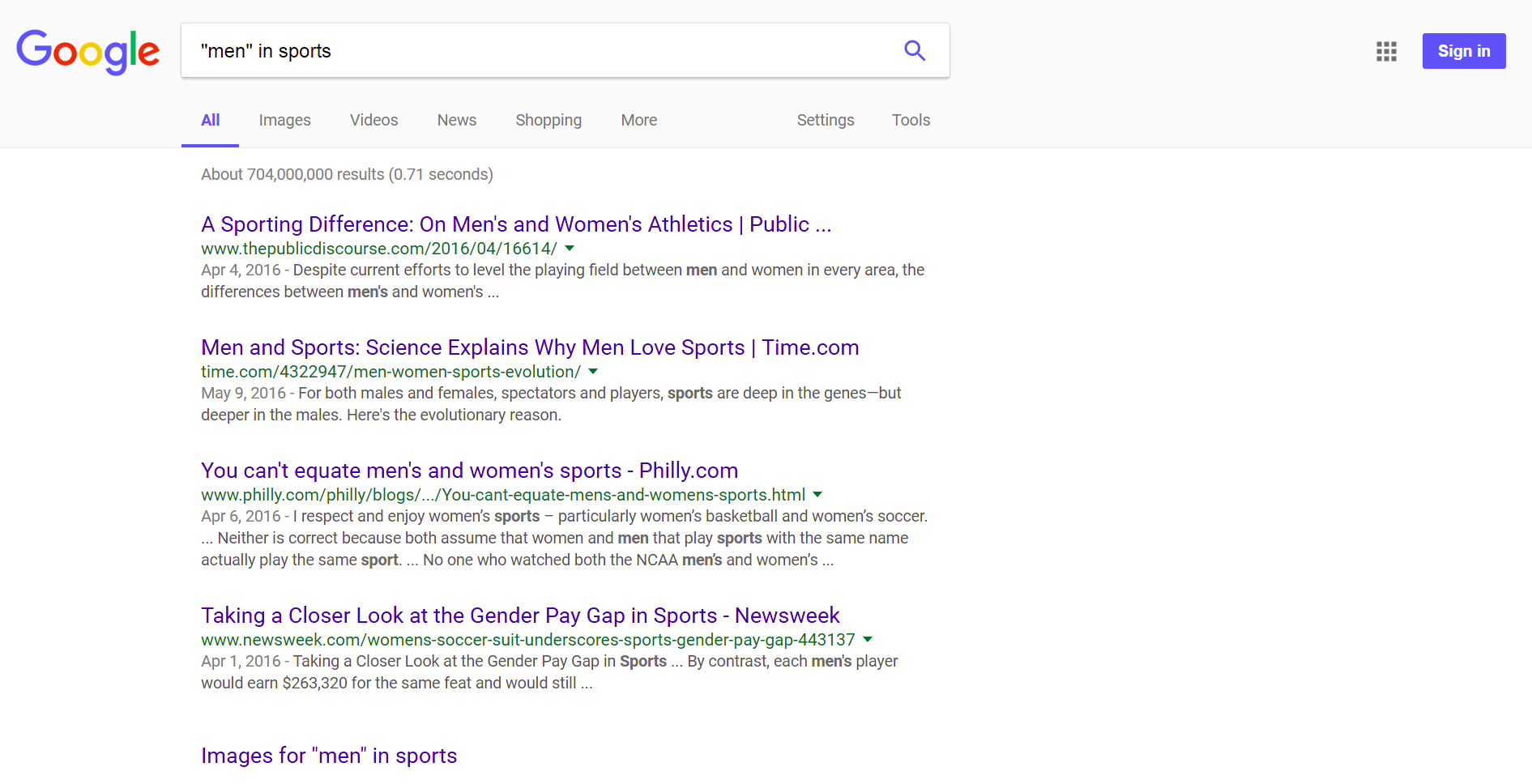The width and height of the screenshot is (1532, 784).
Task: Expand the thepublicdiscourse.com URL dropdown arrow
Action: (570, 249)
